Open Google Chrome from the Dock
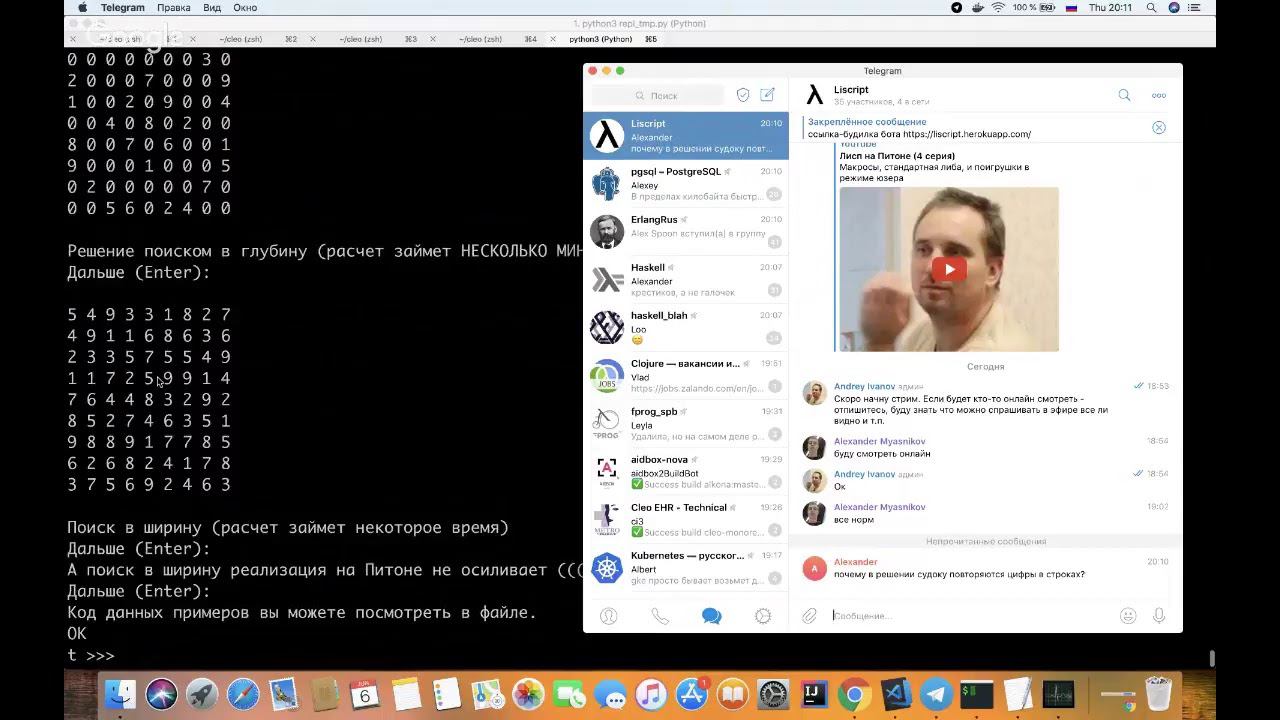The image size is (1280, 720). [x=855, y=694]
